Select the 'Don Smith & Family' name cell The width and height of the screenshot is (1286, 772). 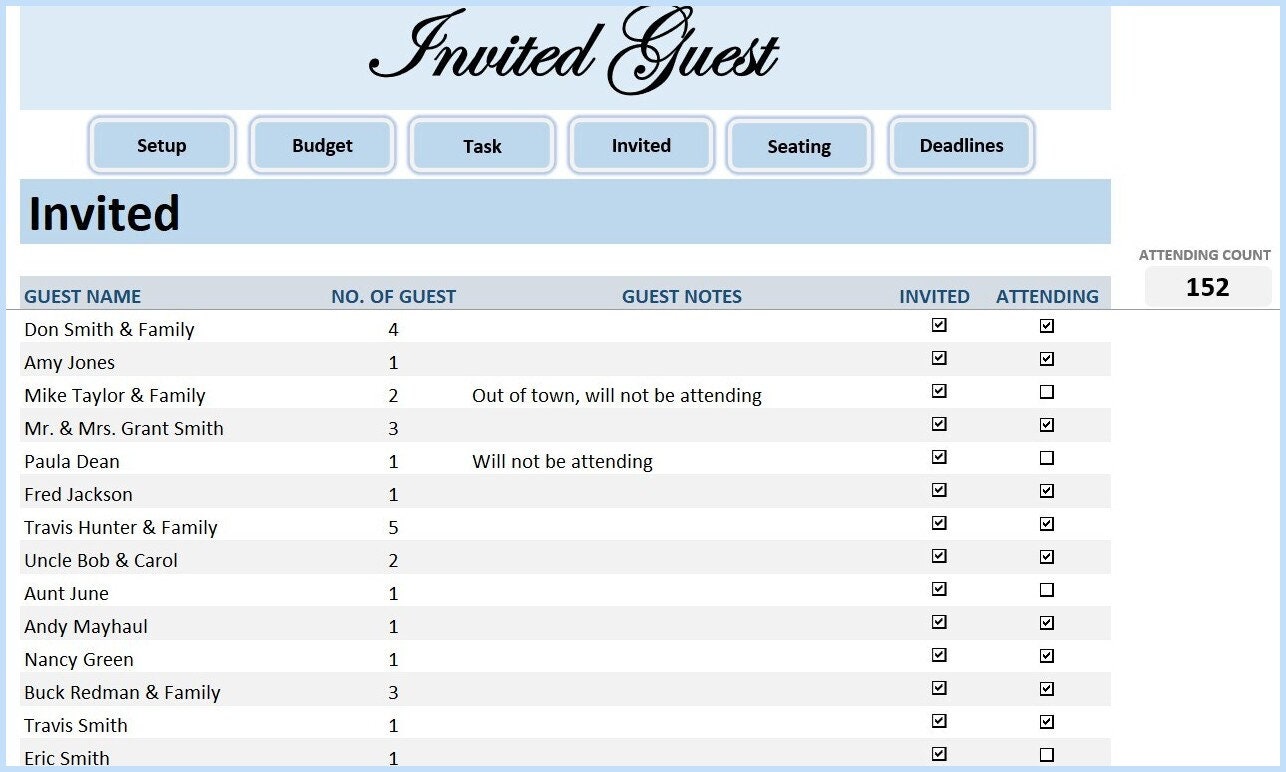pos(109,330)
